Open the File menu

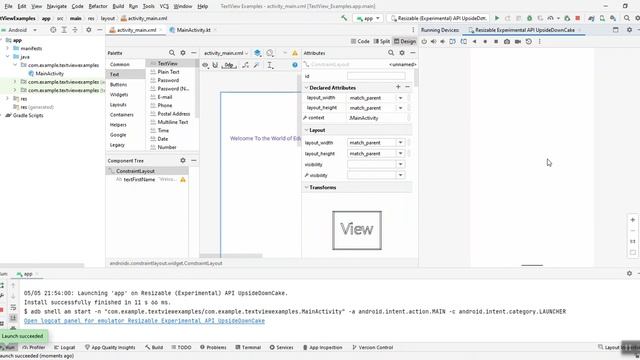click(8, 7)
